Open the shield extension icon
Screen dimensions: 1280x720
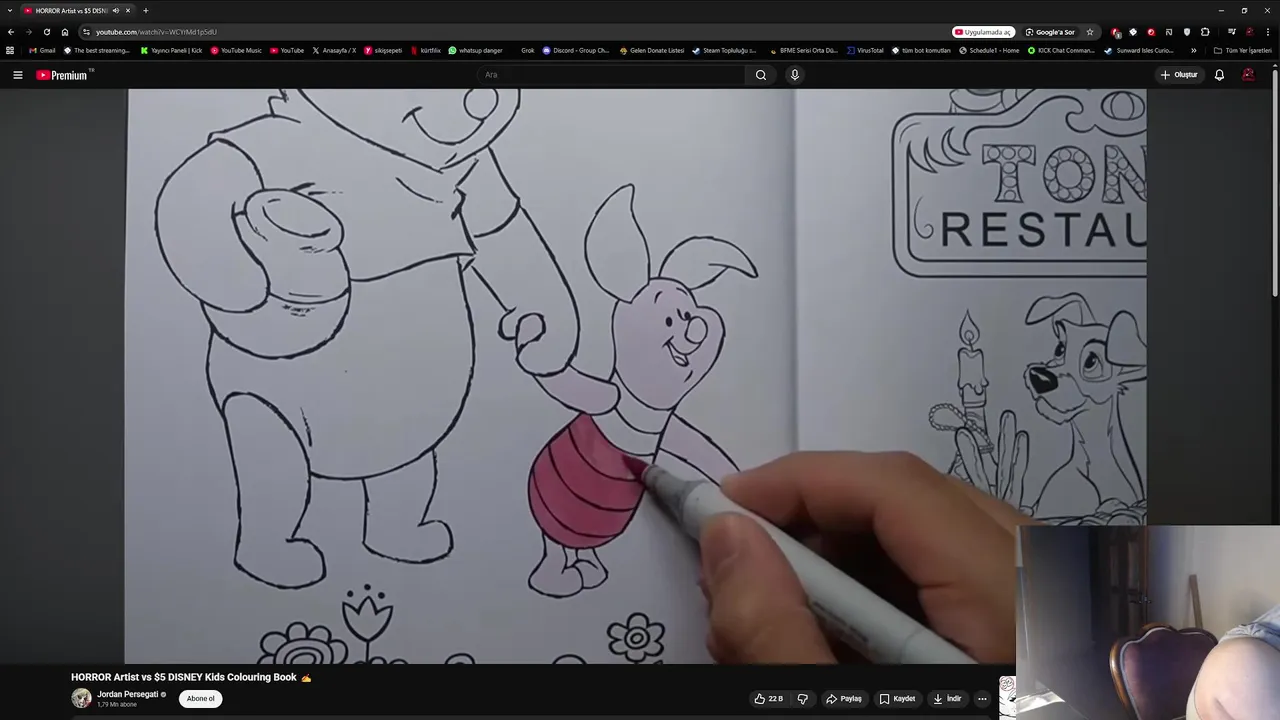pyautogui.click(x=1187, y=32)
